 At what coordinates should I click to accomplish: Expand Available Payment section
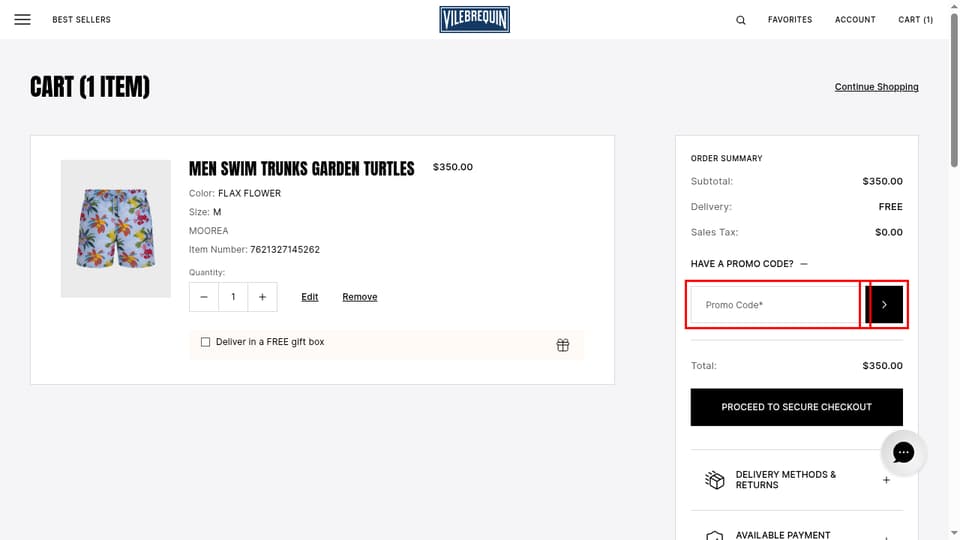[x=886, y=537]
